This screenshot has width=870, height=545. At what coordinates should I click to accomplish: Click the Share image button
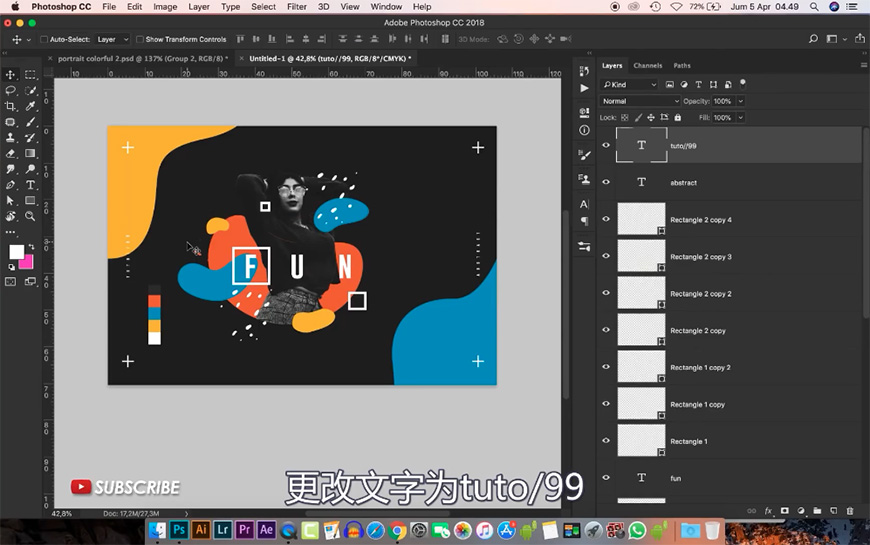pyautogui.click(x=859, y=39)
